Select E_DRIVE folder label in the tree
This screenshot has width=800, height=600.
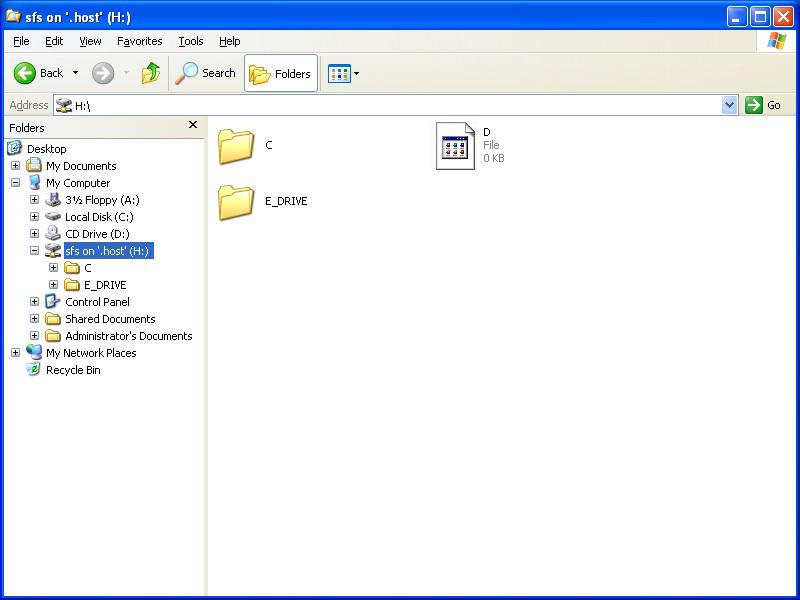[x=105, y=285]
